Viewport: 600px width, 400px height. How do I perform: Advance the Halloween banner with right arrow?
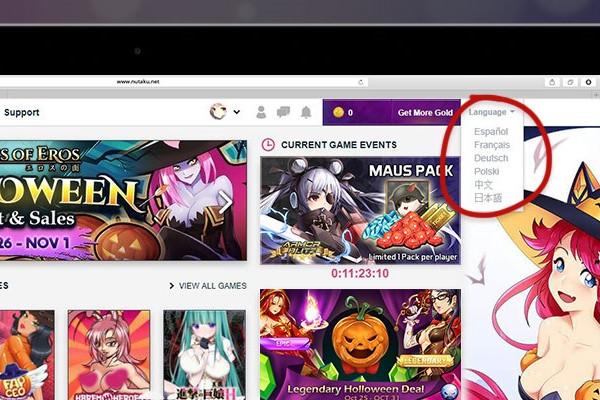[x=226, y=203]
